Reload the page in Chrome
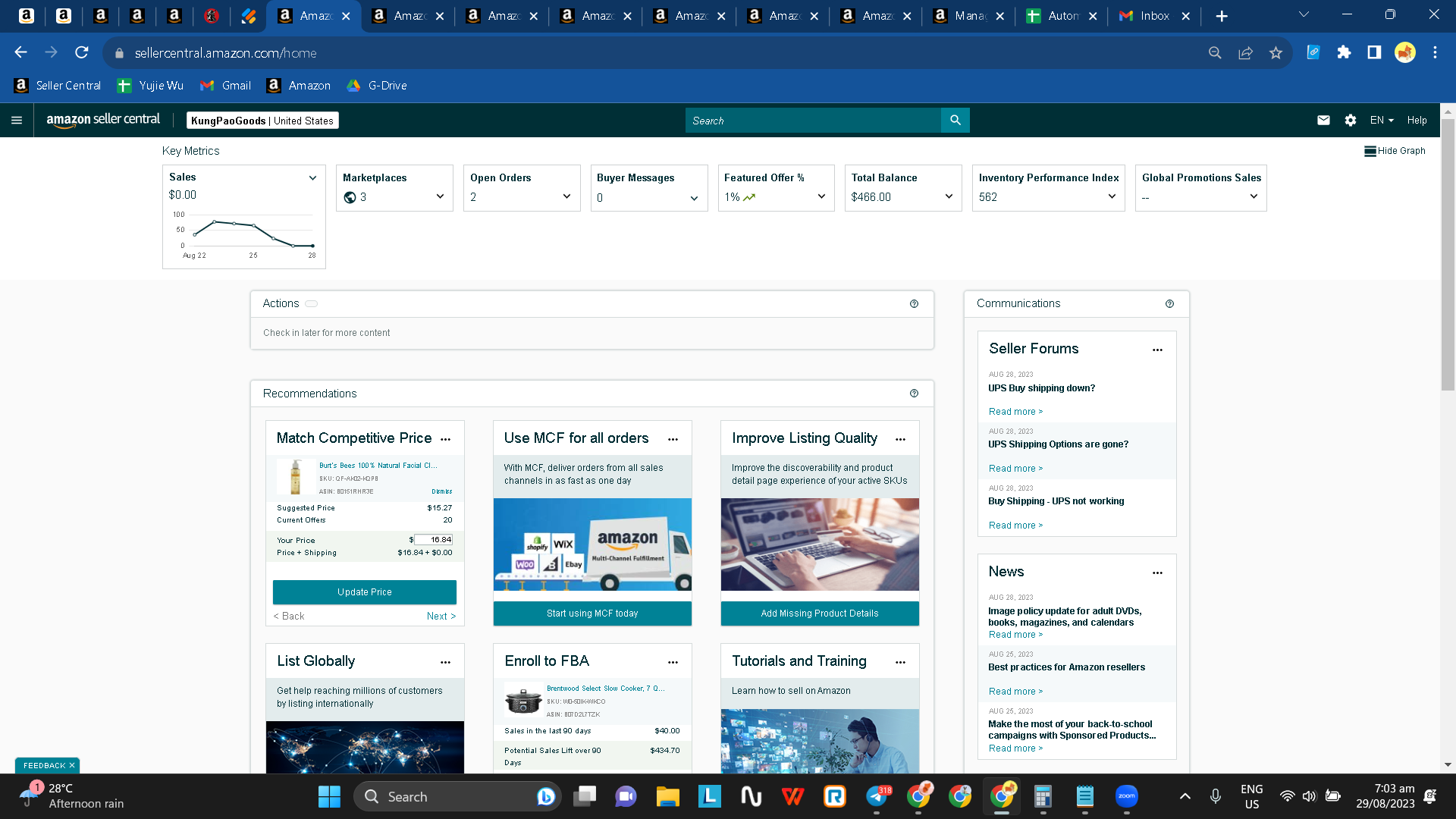The image size is (1456, 819). (82, 52)
